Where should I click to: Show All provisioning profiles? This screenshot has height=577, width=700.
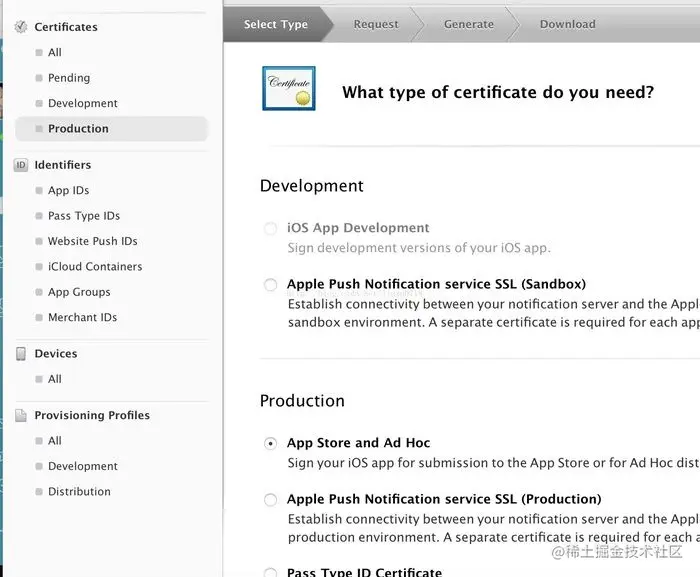(x=55, y=441)
